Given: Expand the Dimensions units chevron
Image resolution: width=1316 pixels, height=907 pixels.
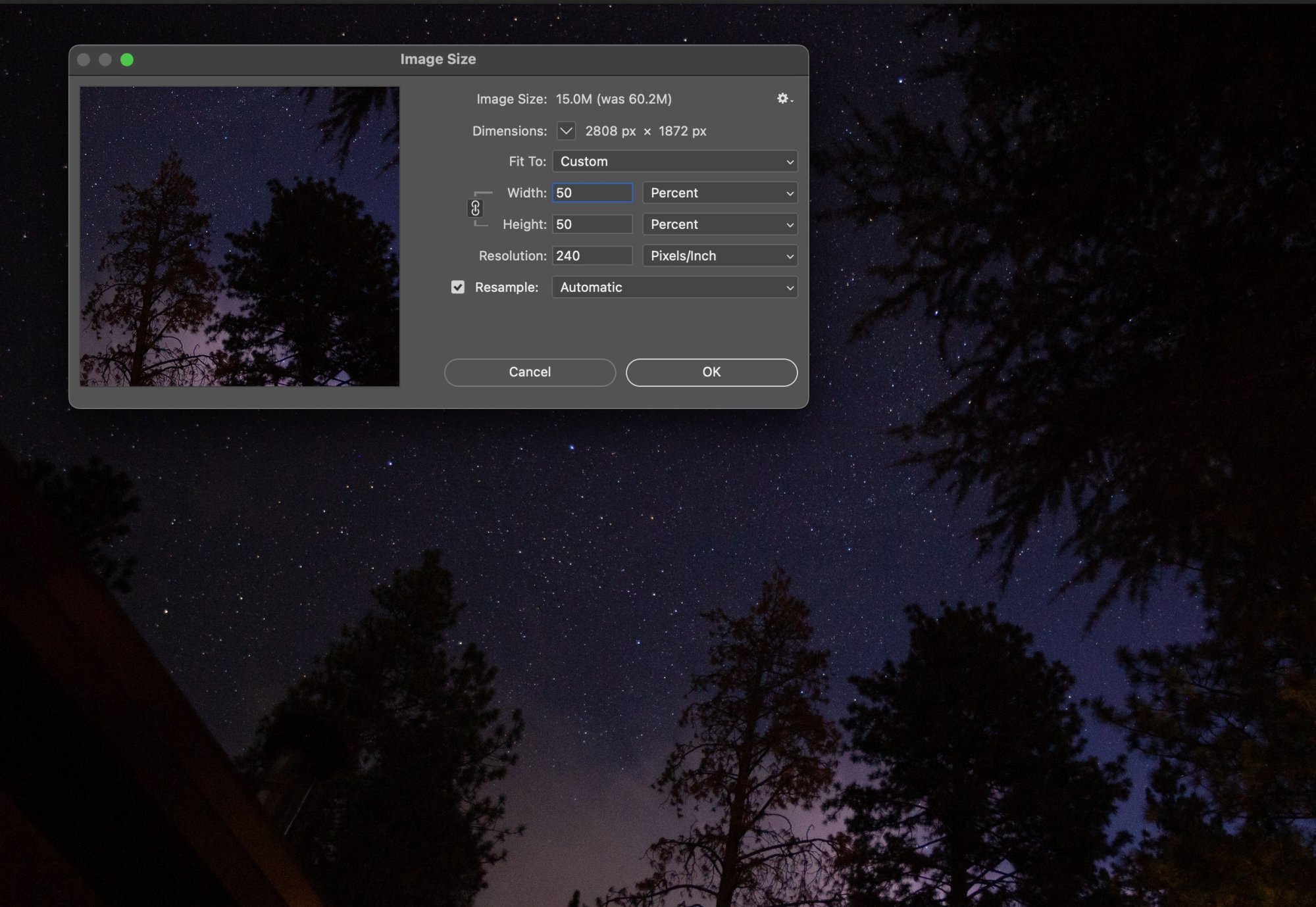Looking at the screenshot, I should point(566,131).
